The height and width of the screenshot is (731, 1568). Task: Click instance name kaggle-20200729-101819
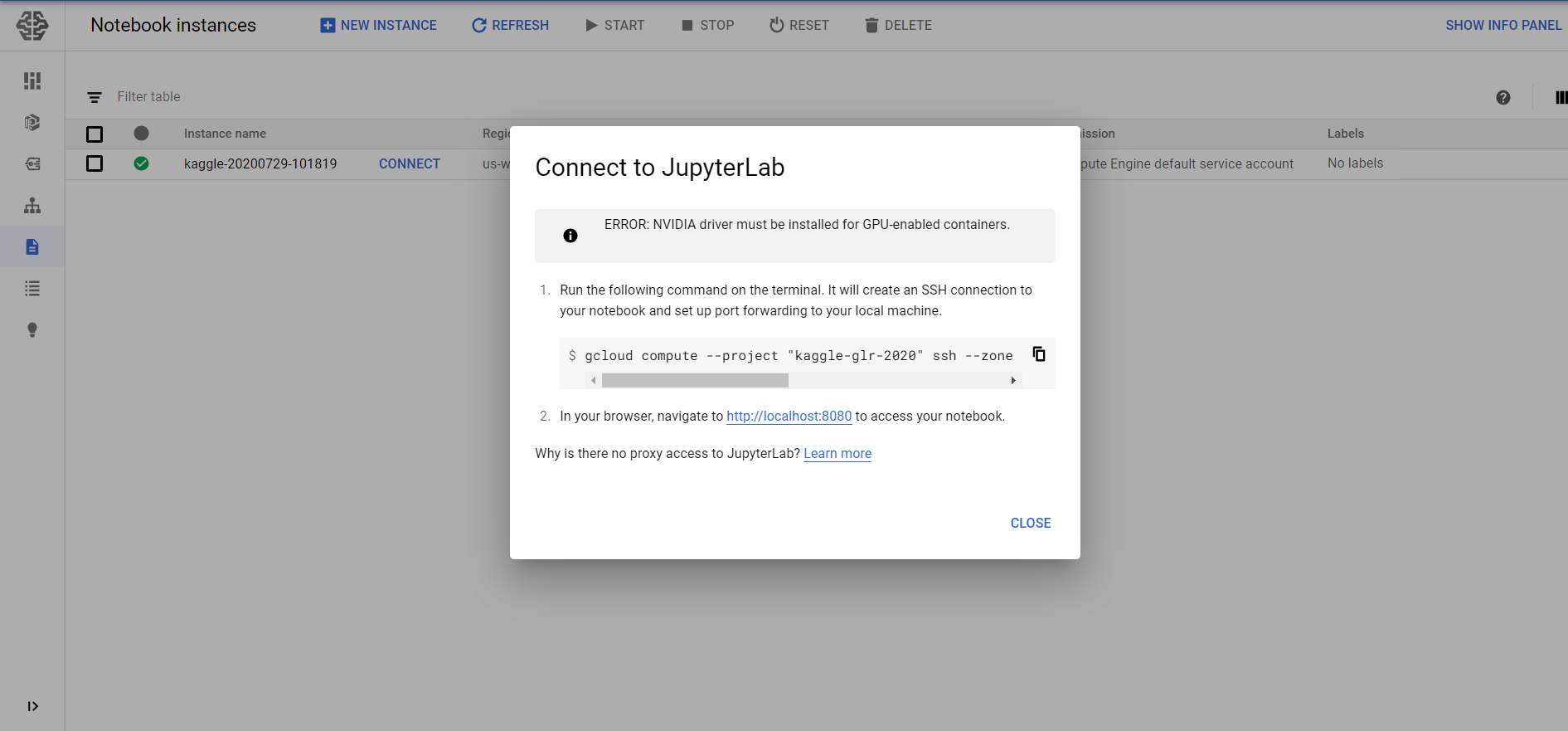pos(260,163)
